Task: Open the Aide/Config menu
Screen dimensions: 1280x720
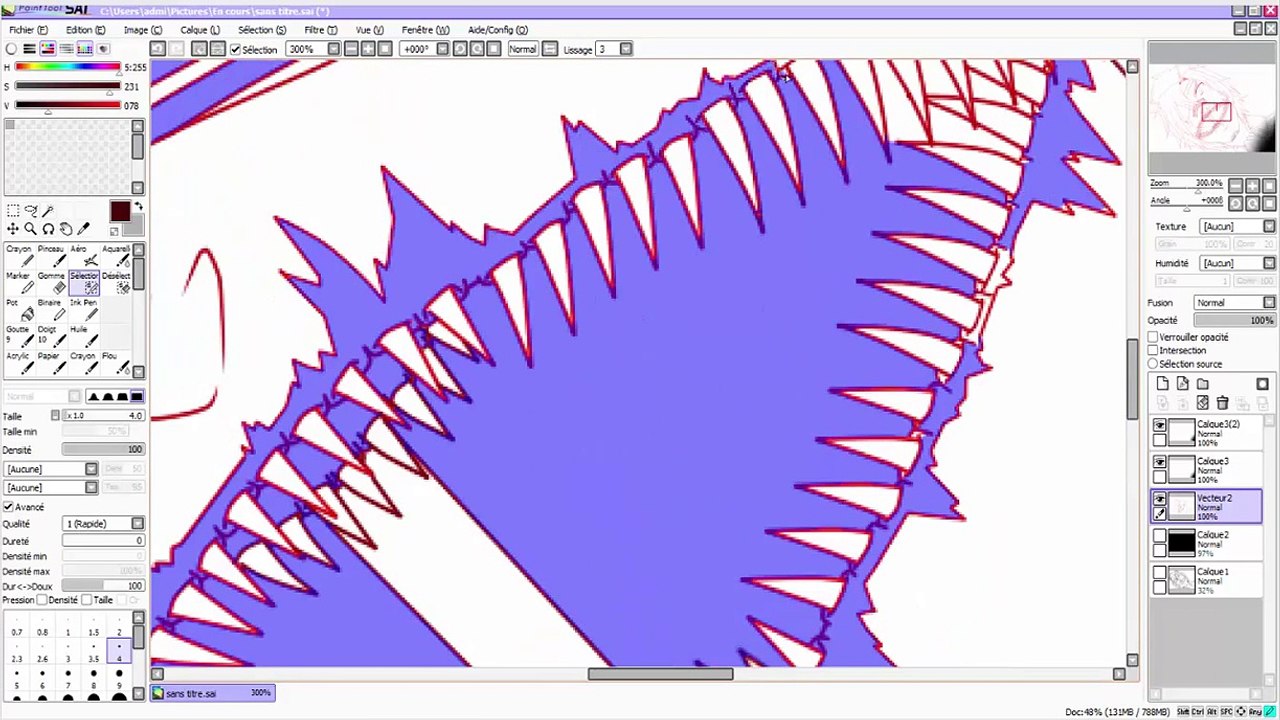Action: 497,30
